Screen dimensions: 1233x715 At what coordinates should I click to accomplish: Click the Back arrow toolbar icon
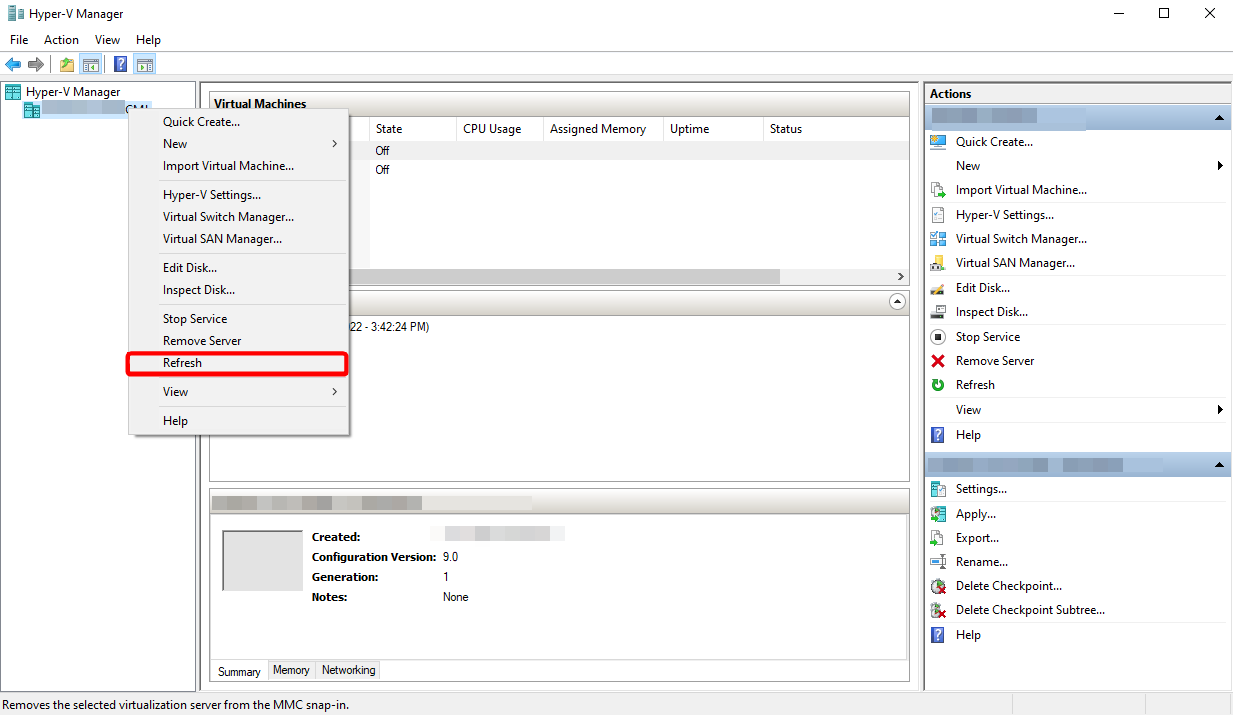[13, 65]
